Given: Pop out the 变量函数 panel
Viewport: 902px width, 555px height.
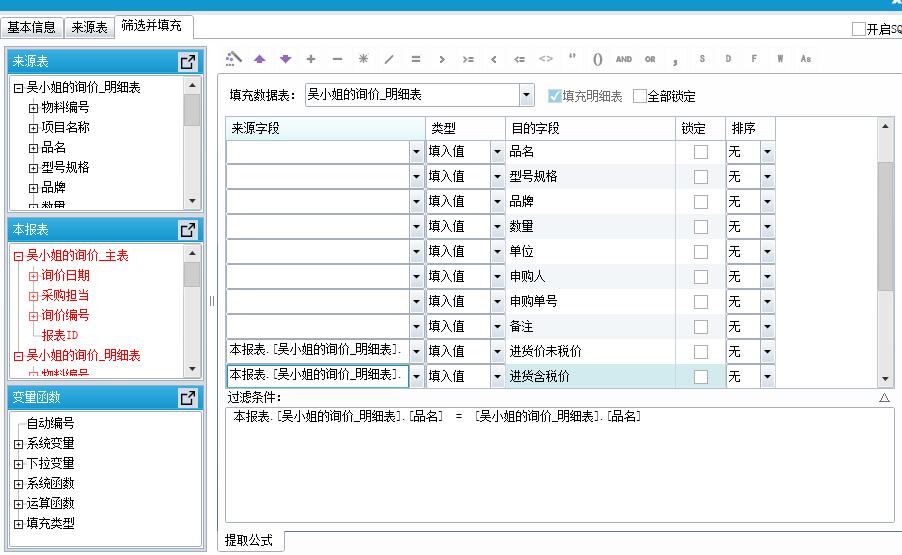Looking at the screenshot, I should click(188, 397).
